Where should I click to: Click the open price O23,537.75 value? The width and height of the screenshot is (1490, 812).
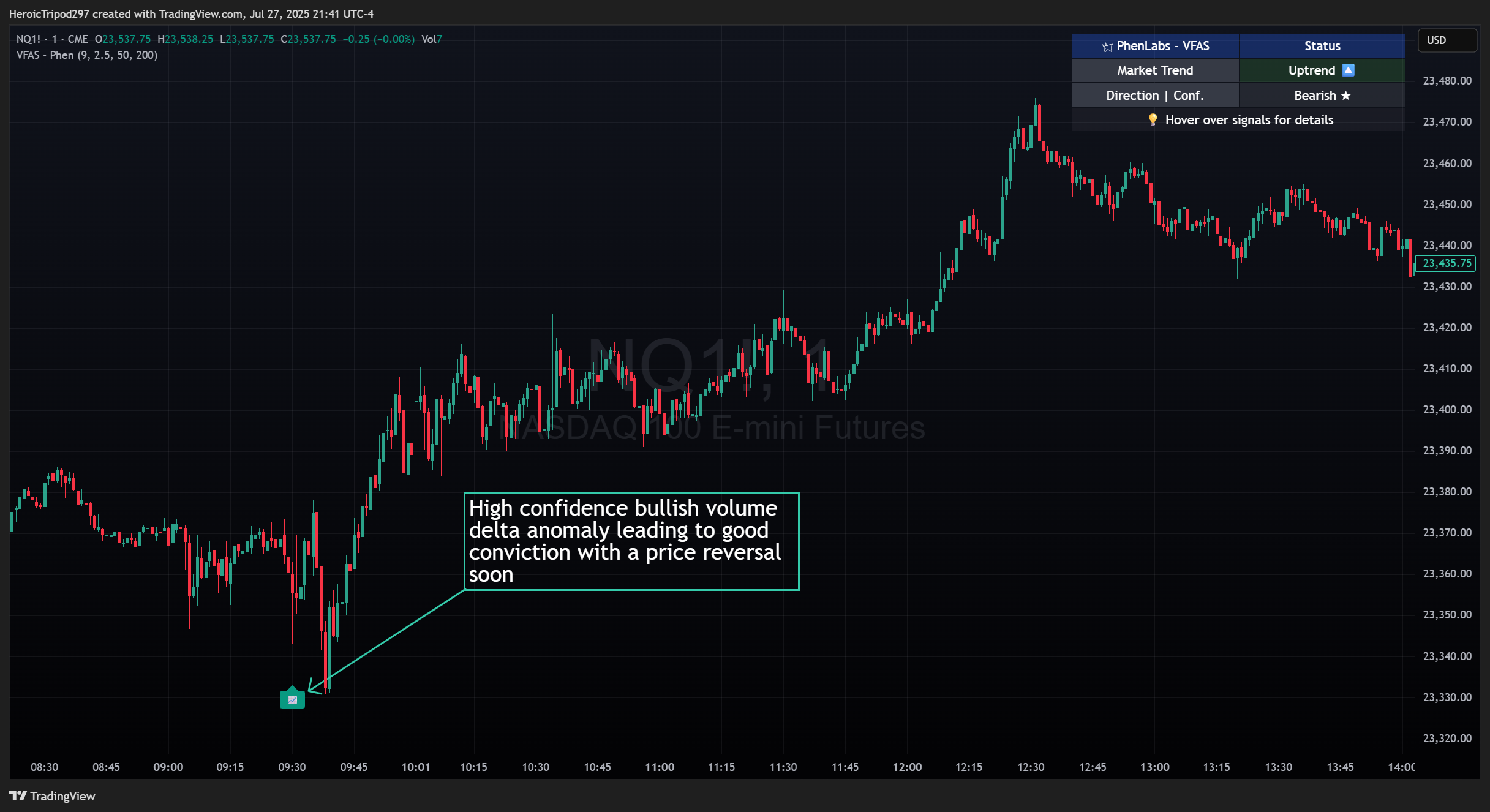(122, 39)
